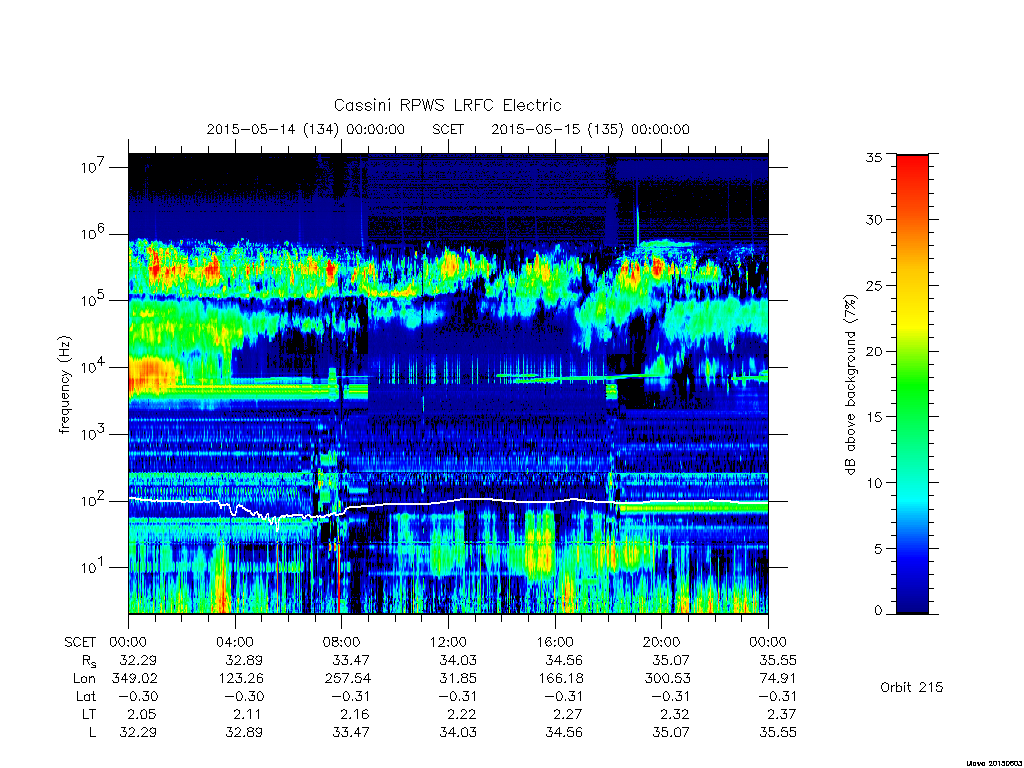Click the Lon row label
This screenshot has width=1024, height=768.
84,679
